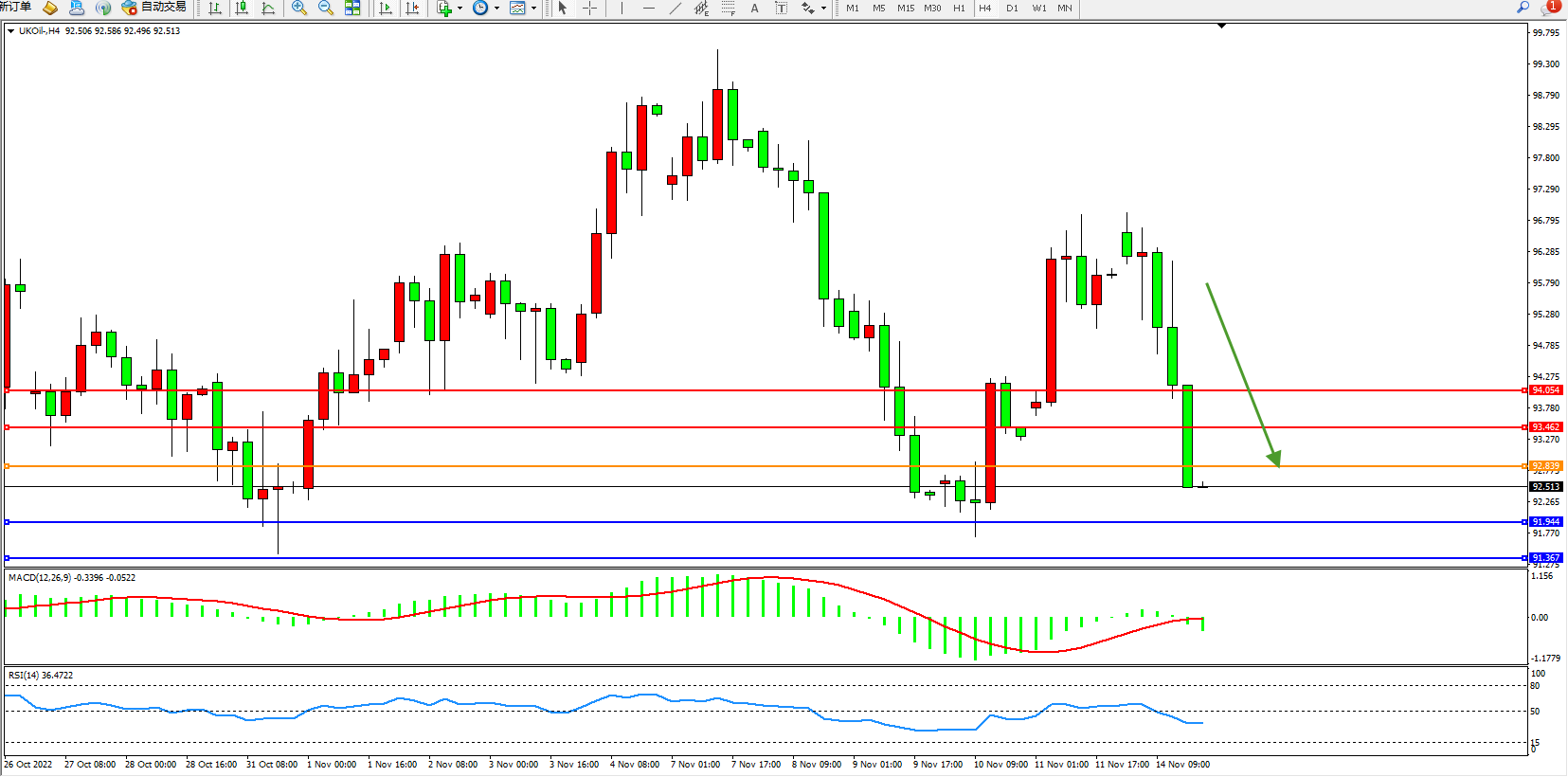
Task: Zoom in on the chart
Action: [x=299, y=9]
